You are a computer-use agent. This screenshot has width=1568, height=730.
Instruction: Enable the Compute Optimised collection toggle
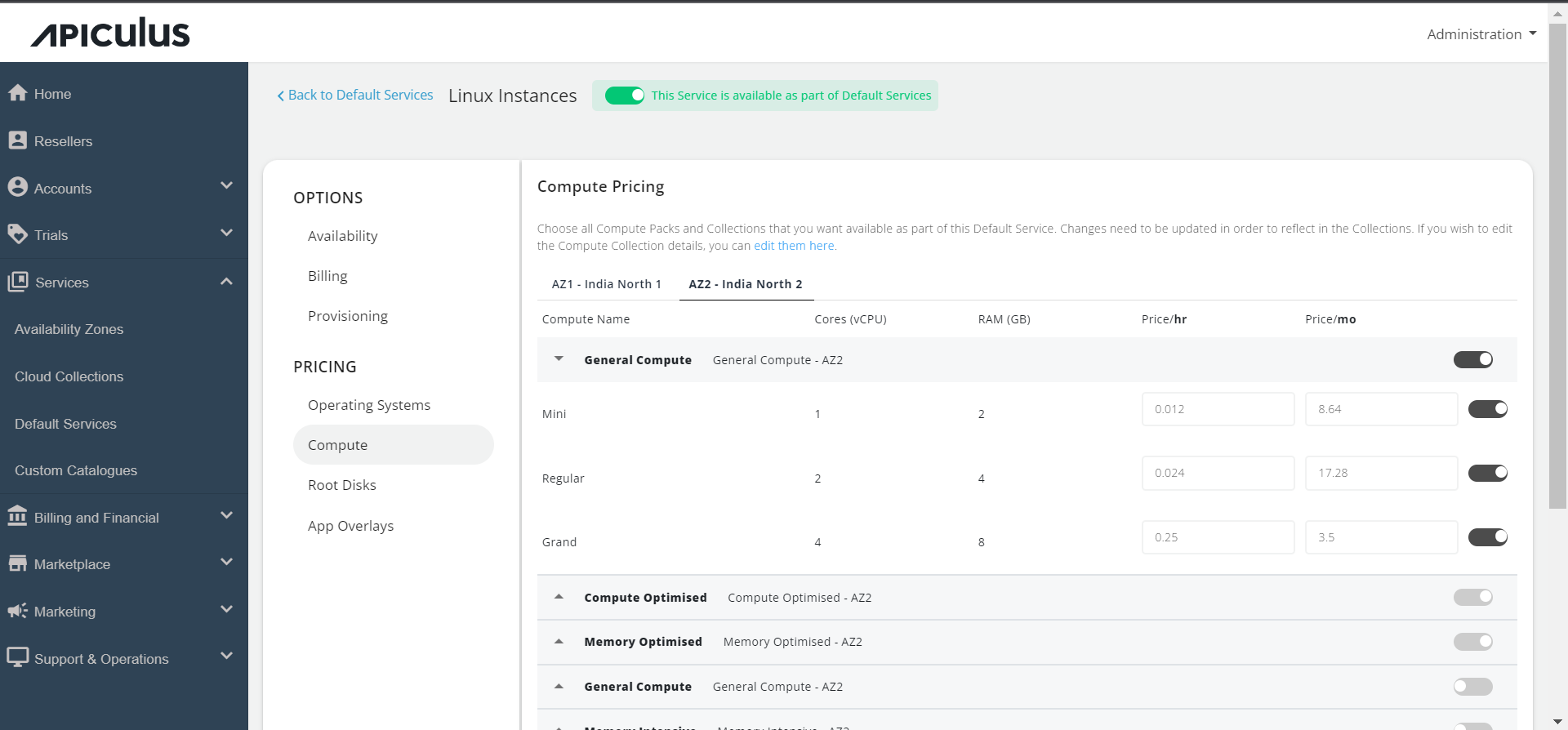pos(1472,598)
